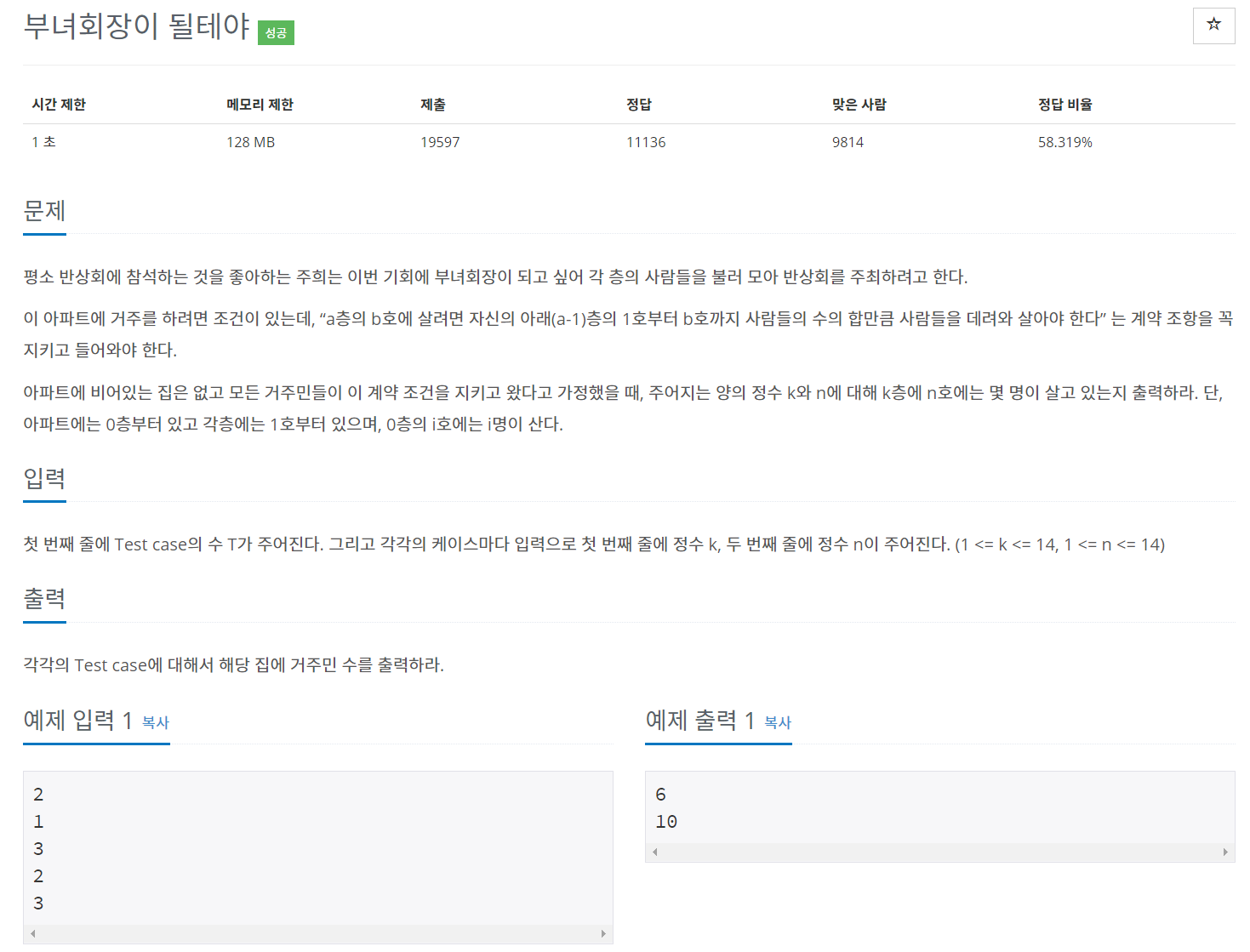Image resolution: width=1250 pixels, height=952 pixels.
Task: Click the memory value 128 MB
Action: (x=250, y=142)
